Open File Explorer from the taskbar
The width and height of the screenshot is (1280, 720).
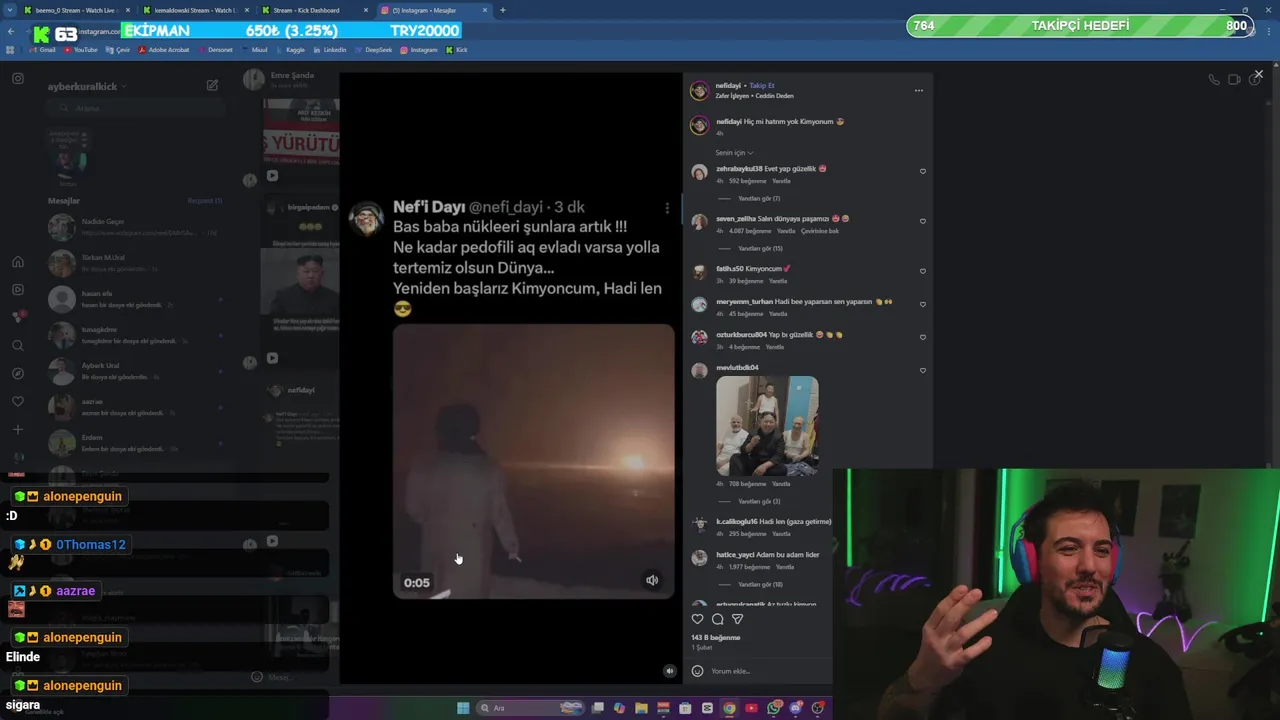pyautogui.click(x=641, y=708)
